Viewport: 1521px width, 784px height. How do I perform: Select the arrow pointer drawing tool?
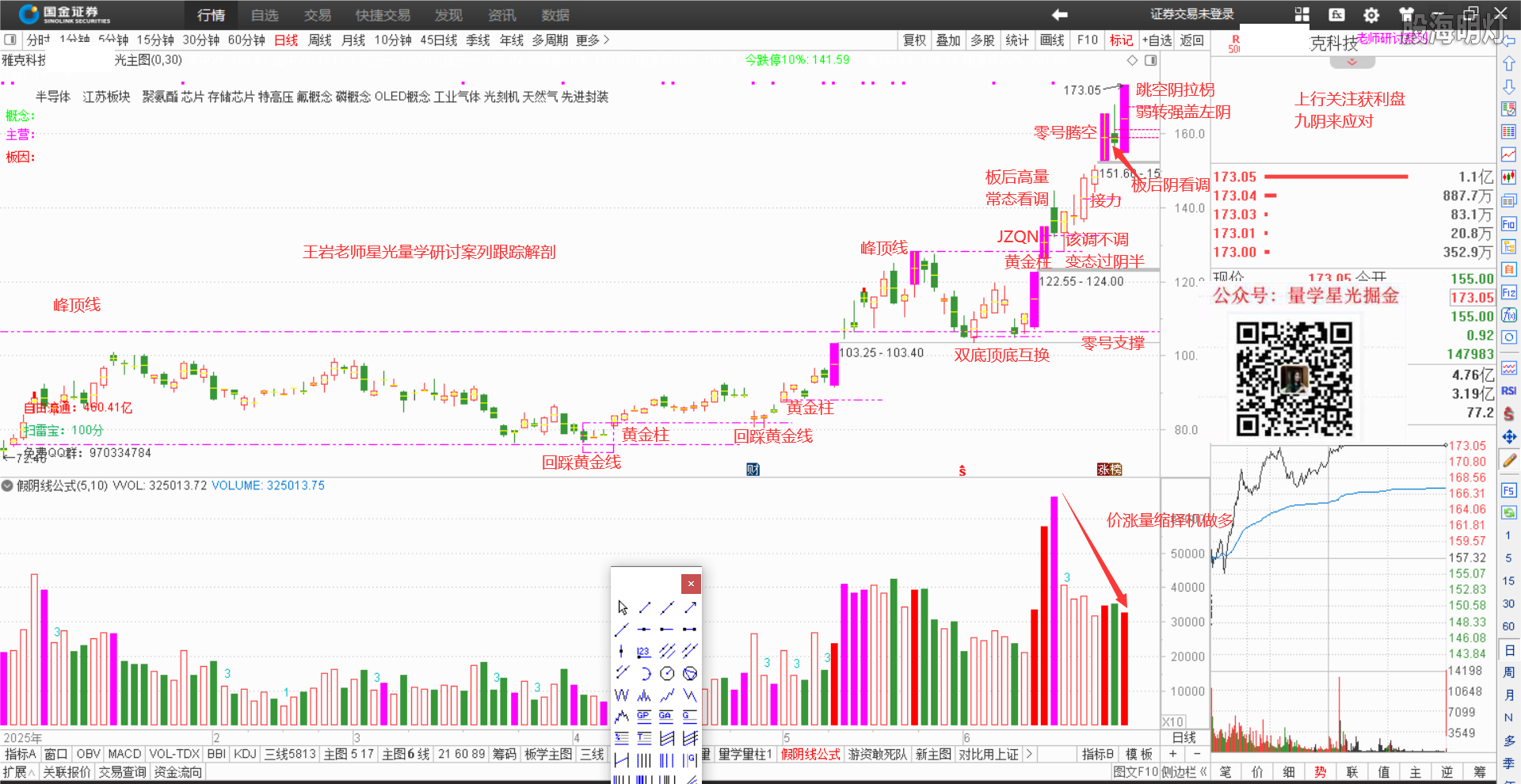point(623,607)
